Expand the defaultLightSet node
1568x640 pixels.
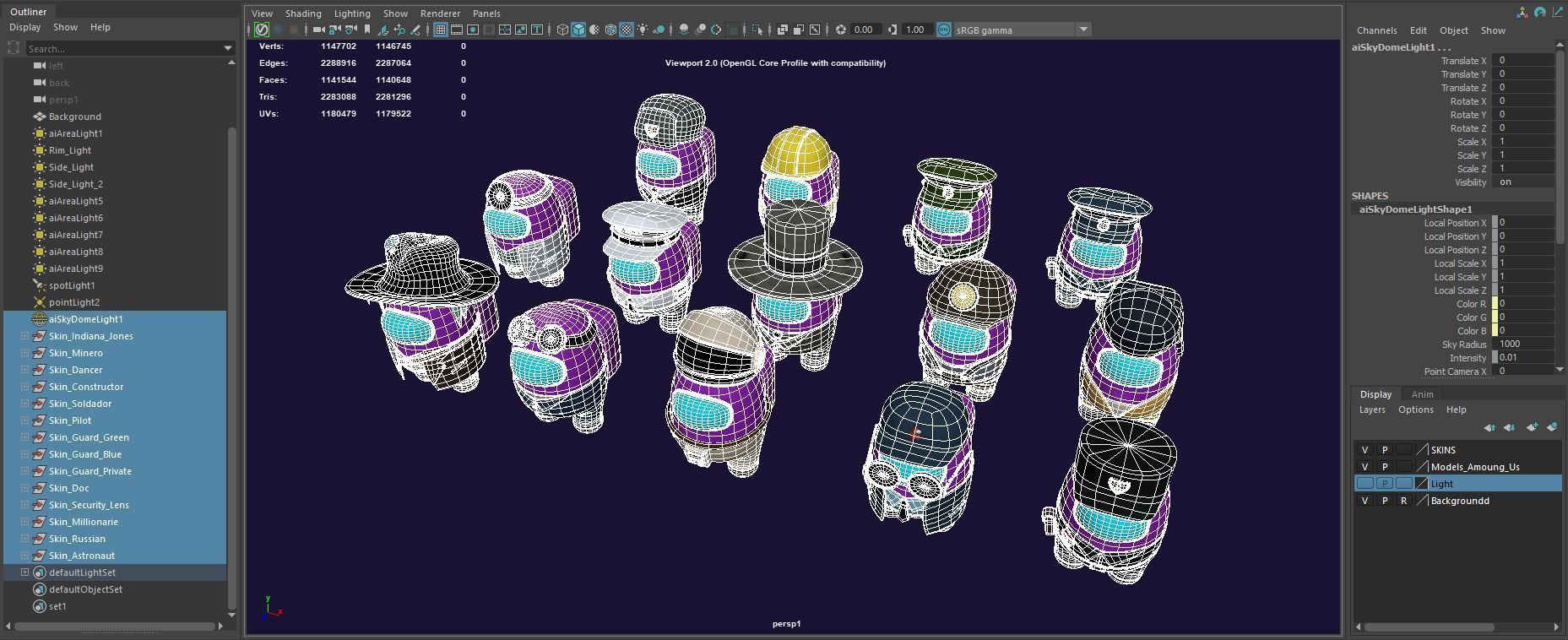click(24, 572)
